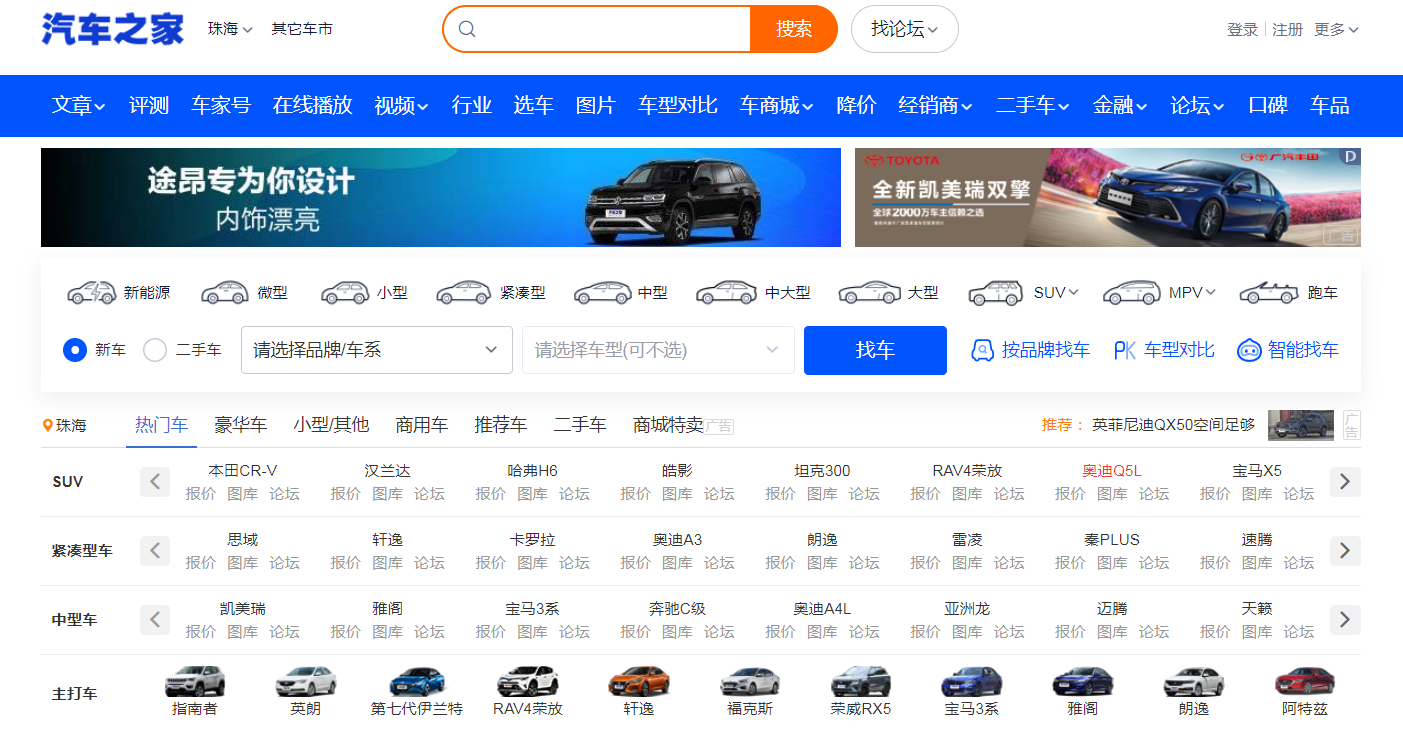Click the search input field at the top

(610, 29)
